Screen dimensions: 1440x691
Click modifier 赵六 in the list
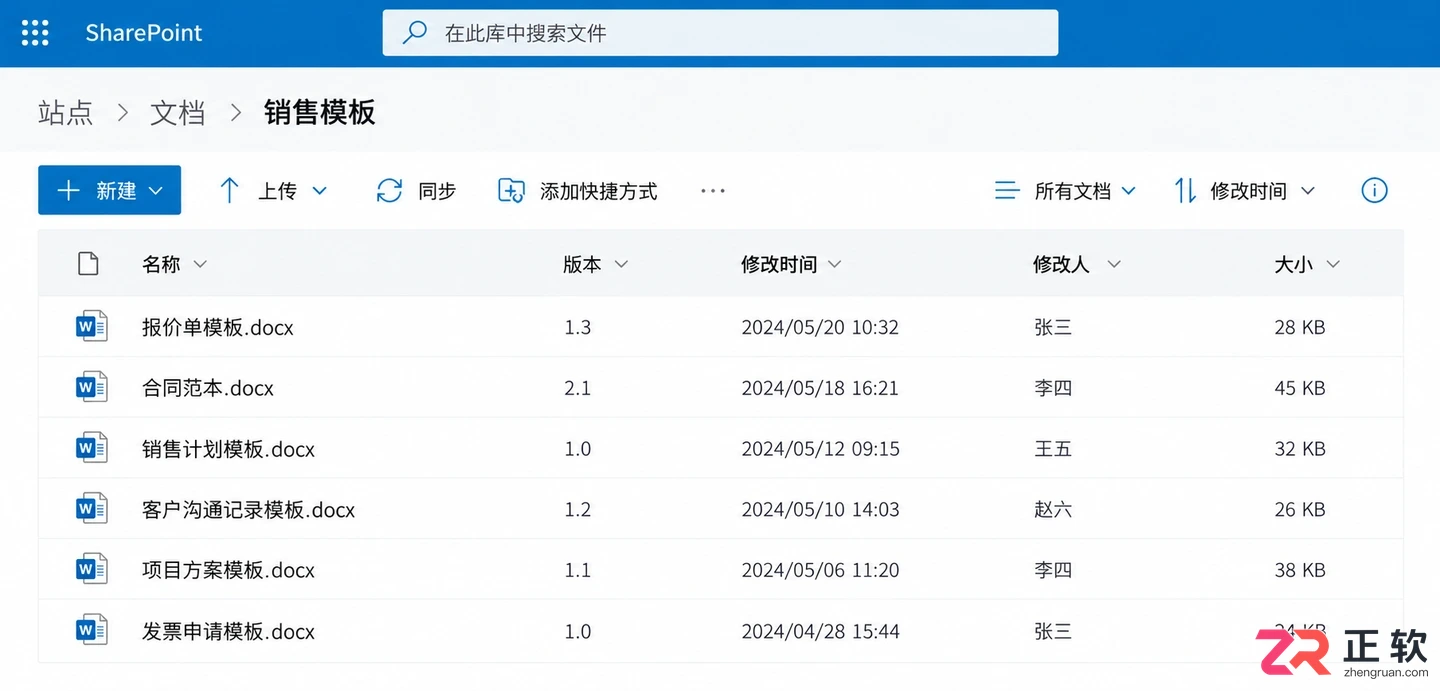point(1053,510)
